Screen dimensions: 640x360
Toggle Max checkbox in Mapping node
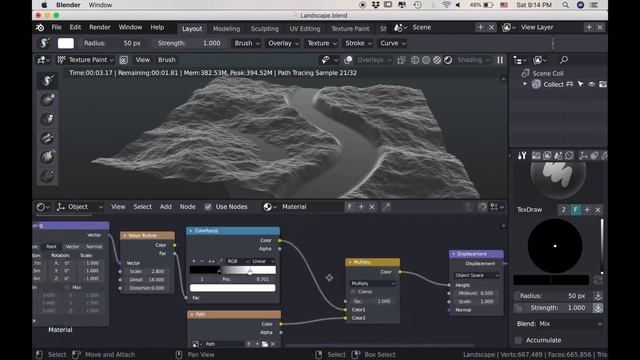67,287
